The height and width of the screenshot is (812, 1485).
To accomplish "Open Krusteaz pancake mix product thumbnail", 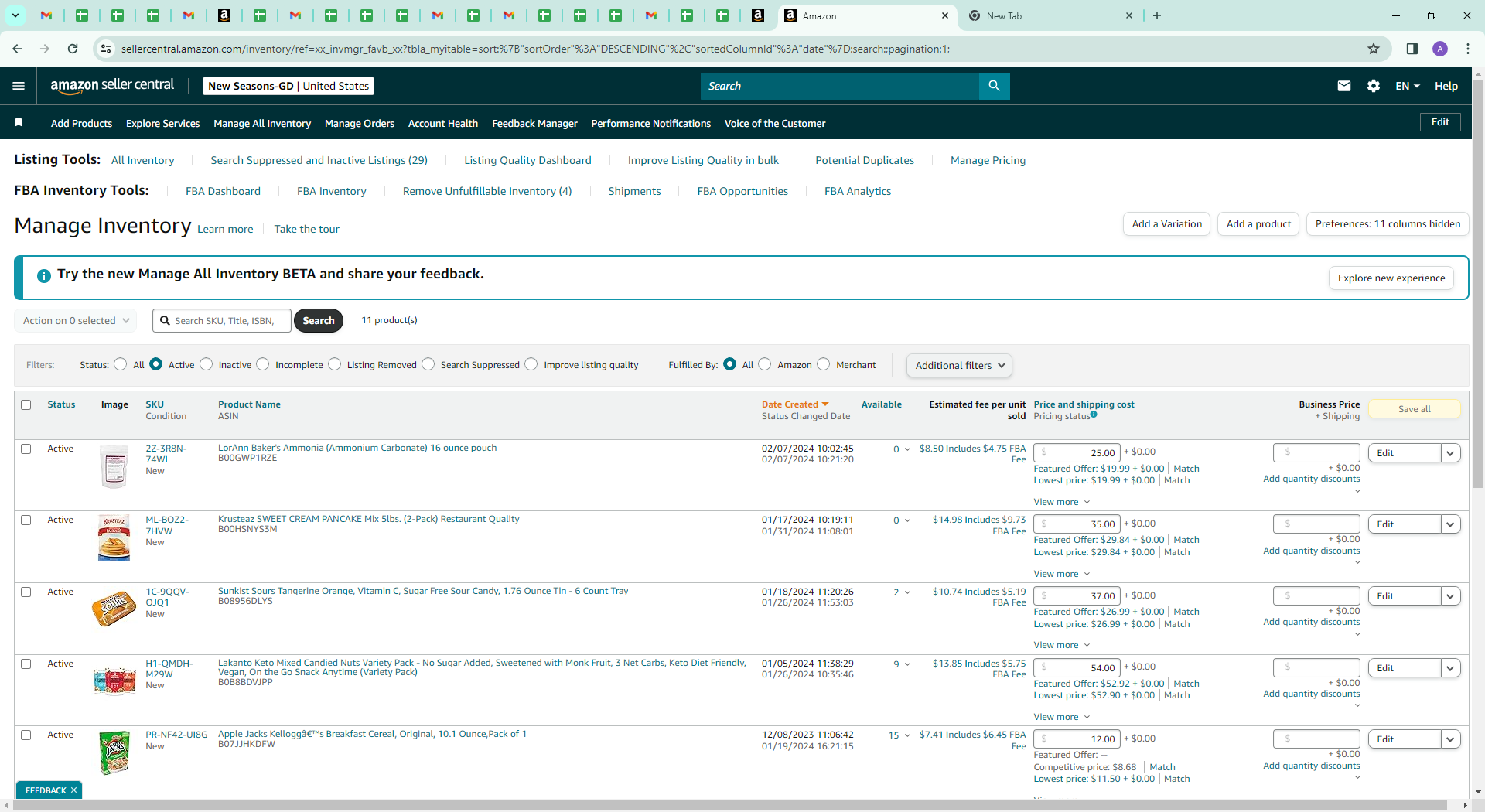I will (114, 537).
